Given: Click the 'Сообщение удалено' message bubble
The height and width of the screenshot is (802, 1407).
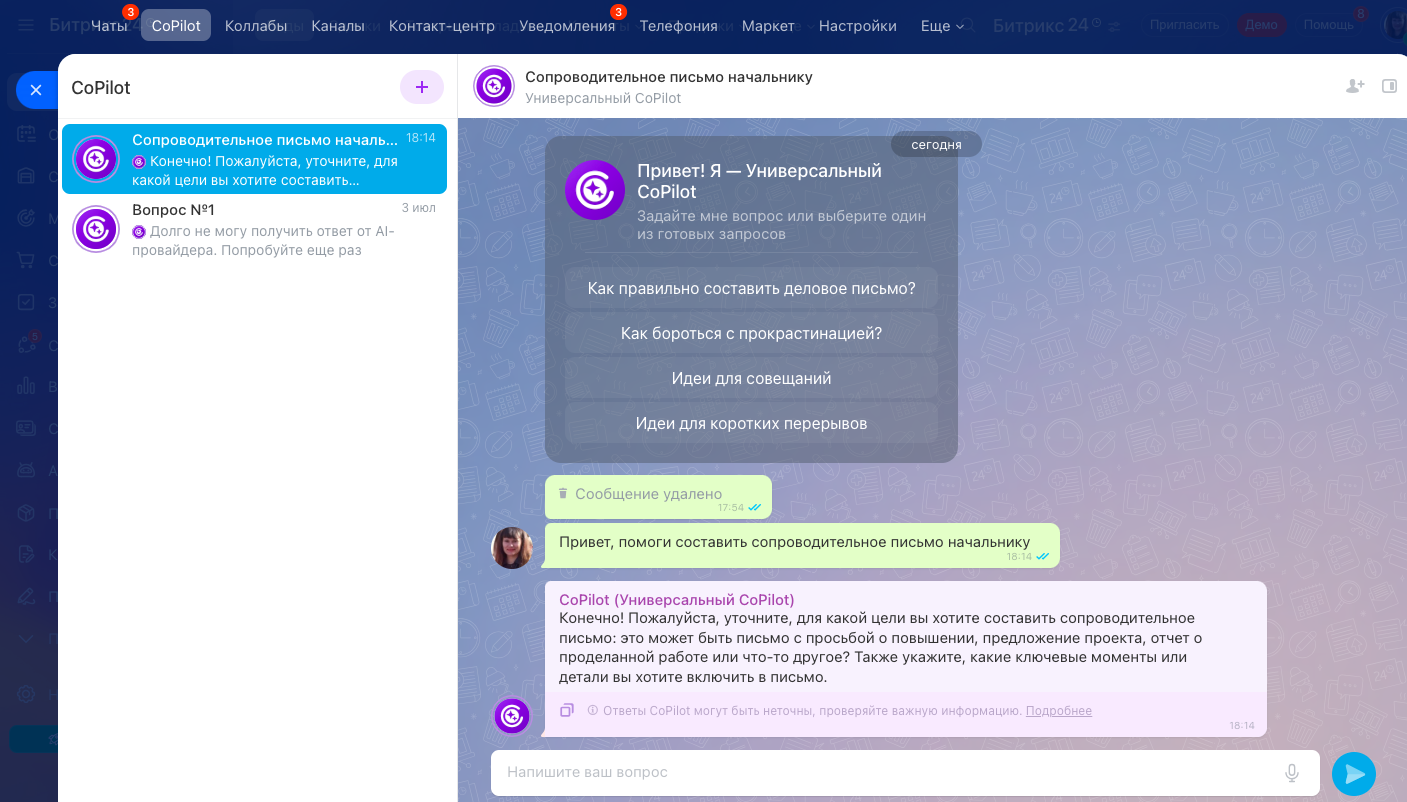Looking at the screenshot, I should point(658,497).
